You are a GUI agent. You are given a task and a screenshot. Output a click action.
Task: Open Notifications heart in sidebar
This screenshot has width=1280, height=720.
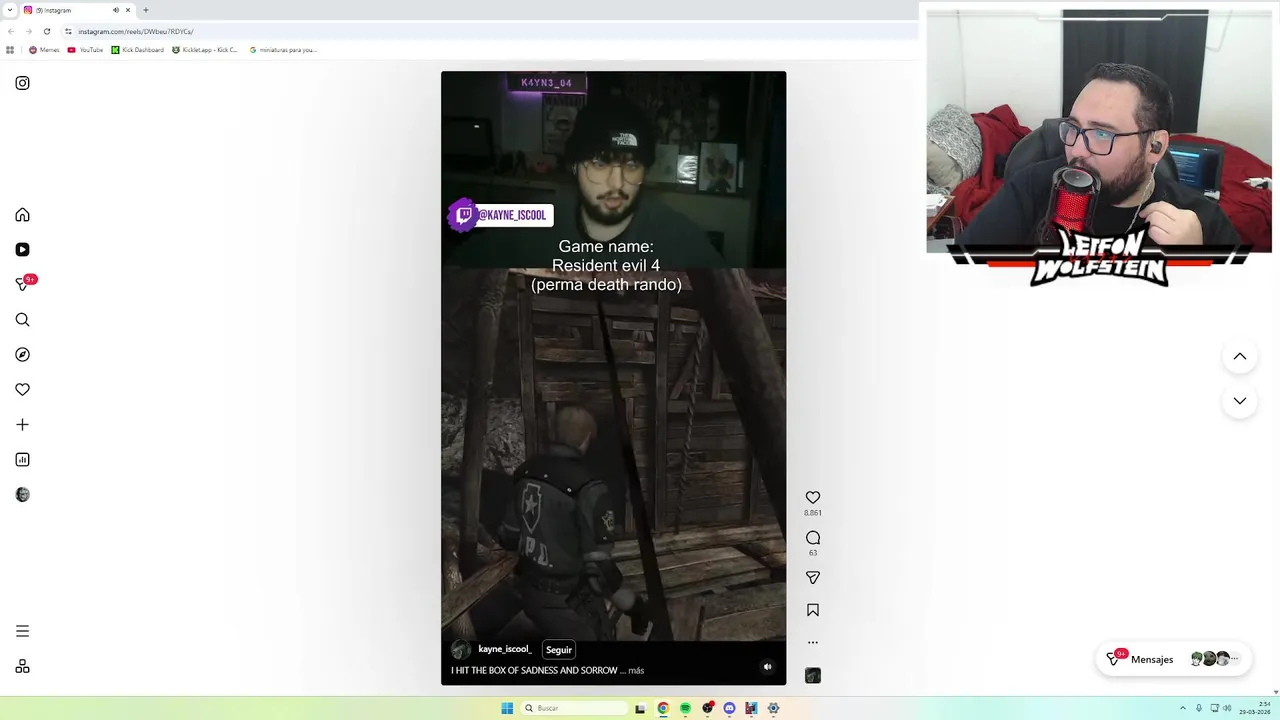tap(22, 390)
